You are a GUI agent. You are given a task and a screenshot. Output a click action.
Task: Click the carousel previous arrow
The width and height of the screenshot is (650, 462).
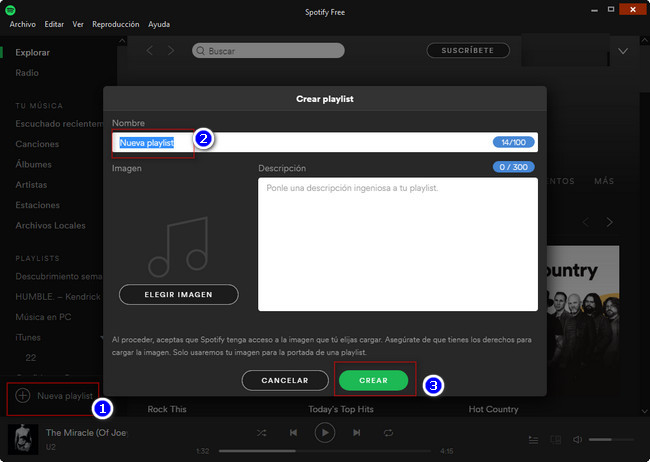586,222
